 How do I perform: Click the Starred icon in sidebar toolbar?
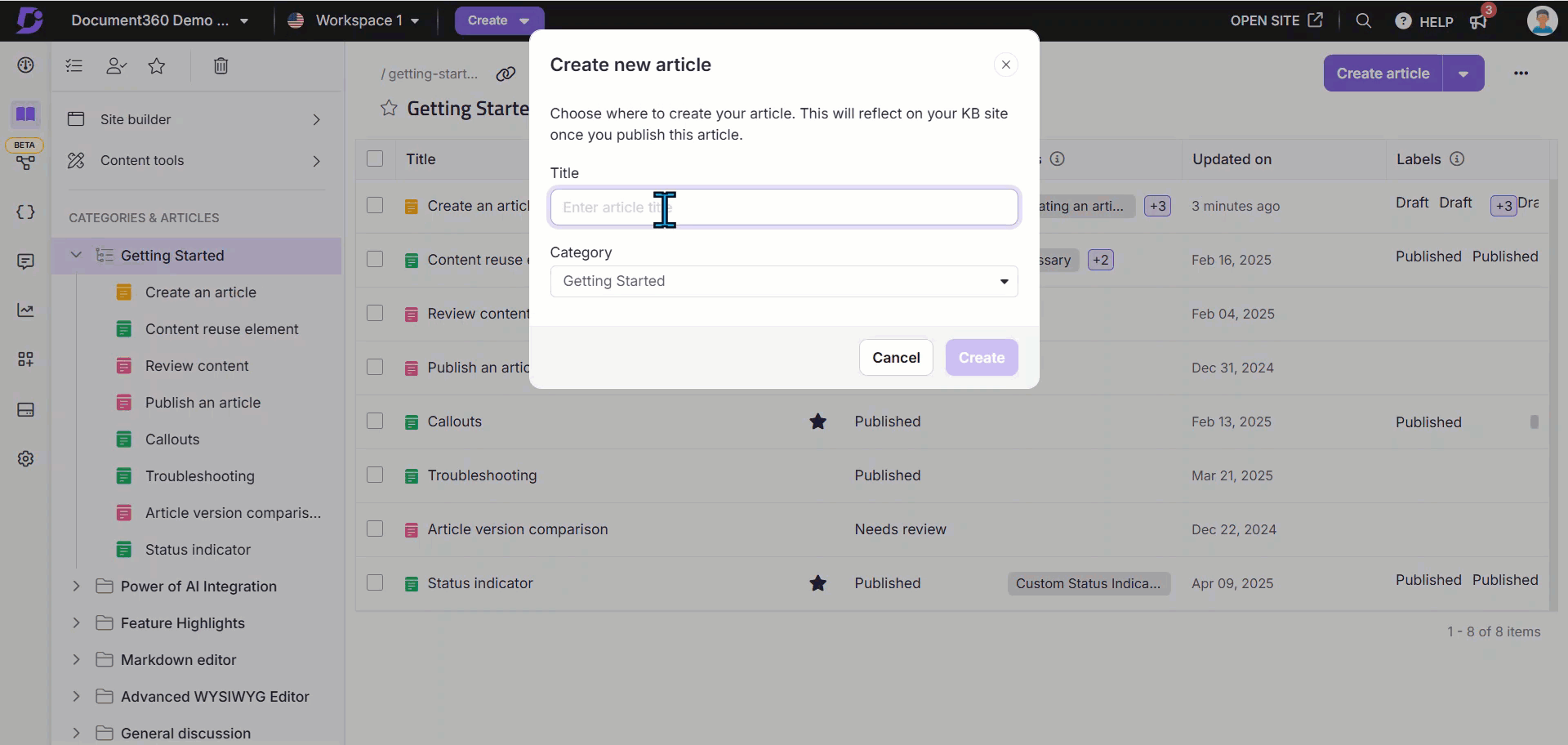coord(157,65)
